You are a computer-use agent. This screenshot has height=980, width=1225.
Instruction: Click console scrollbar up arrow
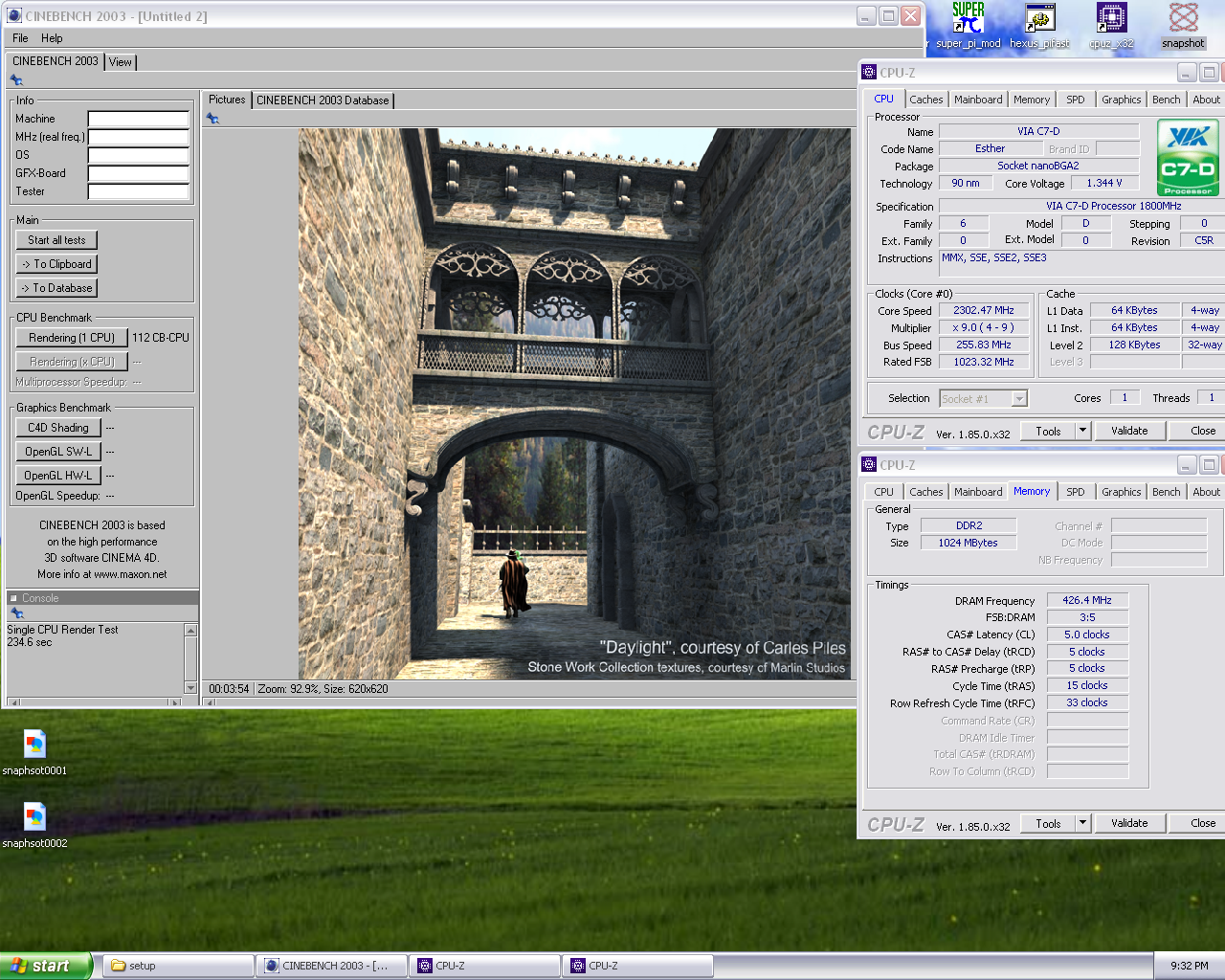click(190, 630)
